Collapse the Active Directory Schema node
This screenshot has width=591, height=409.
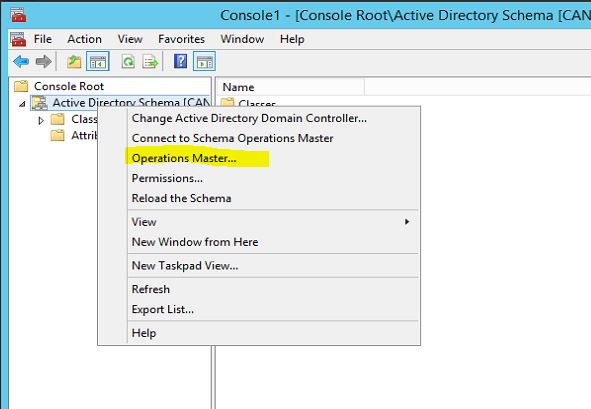tap(23, 104)
